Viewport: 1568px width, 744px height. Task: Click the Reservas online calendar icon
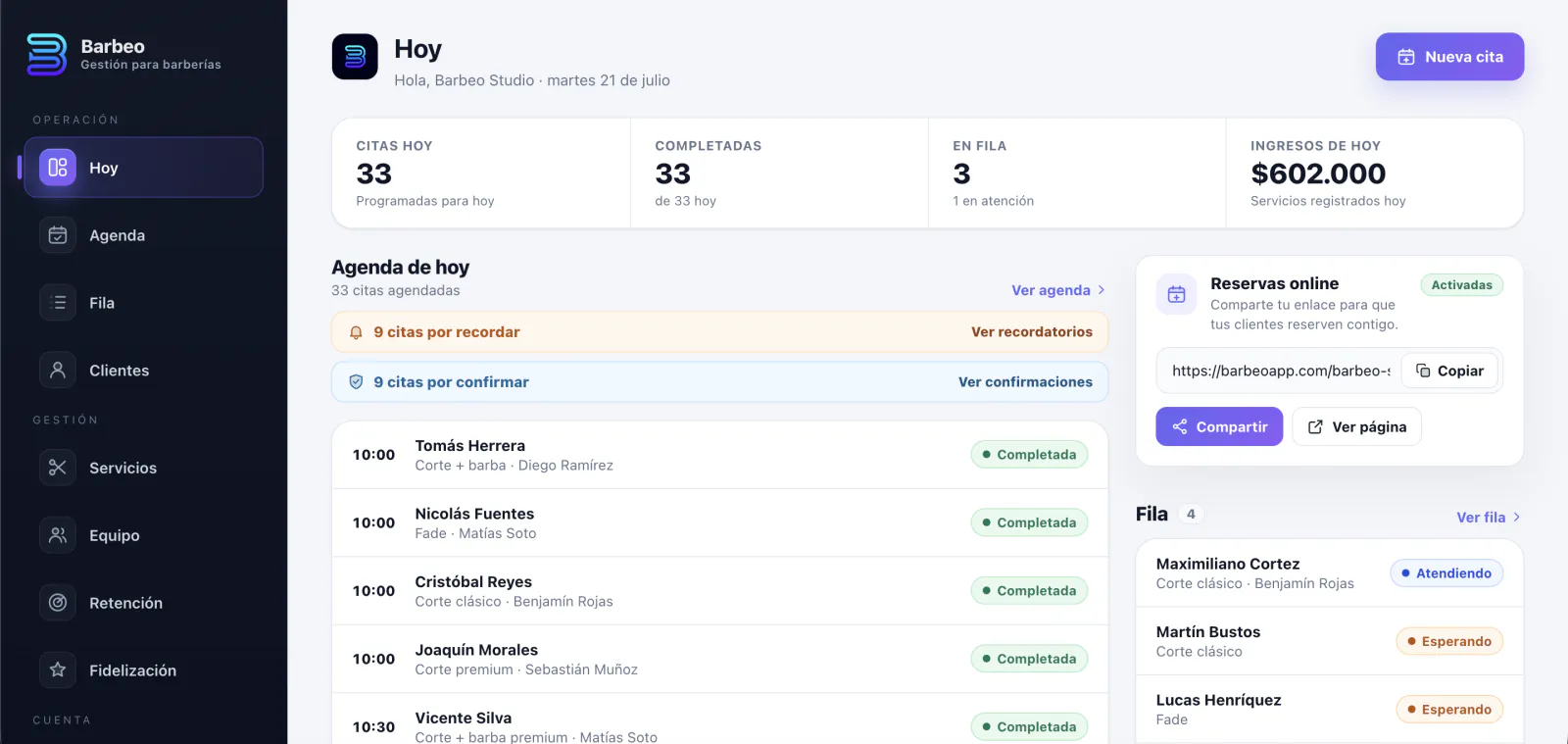point(1176,294)
